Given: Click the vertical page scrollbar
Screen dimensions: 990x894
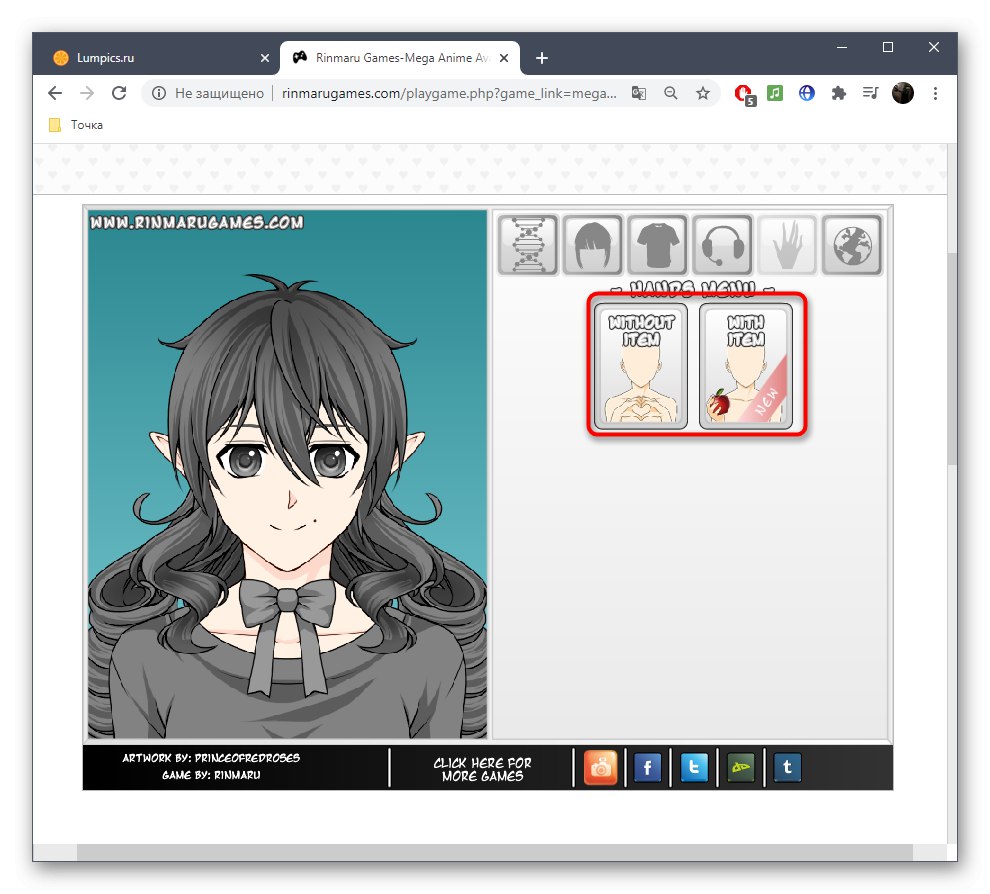Looking at the screenshot, I should pyautogui.click(x=952, y=359).
